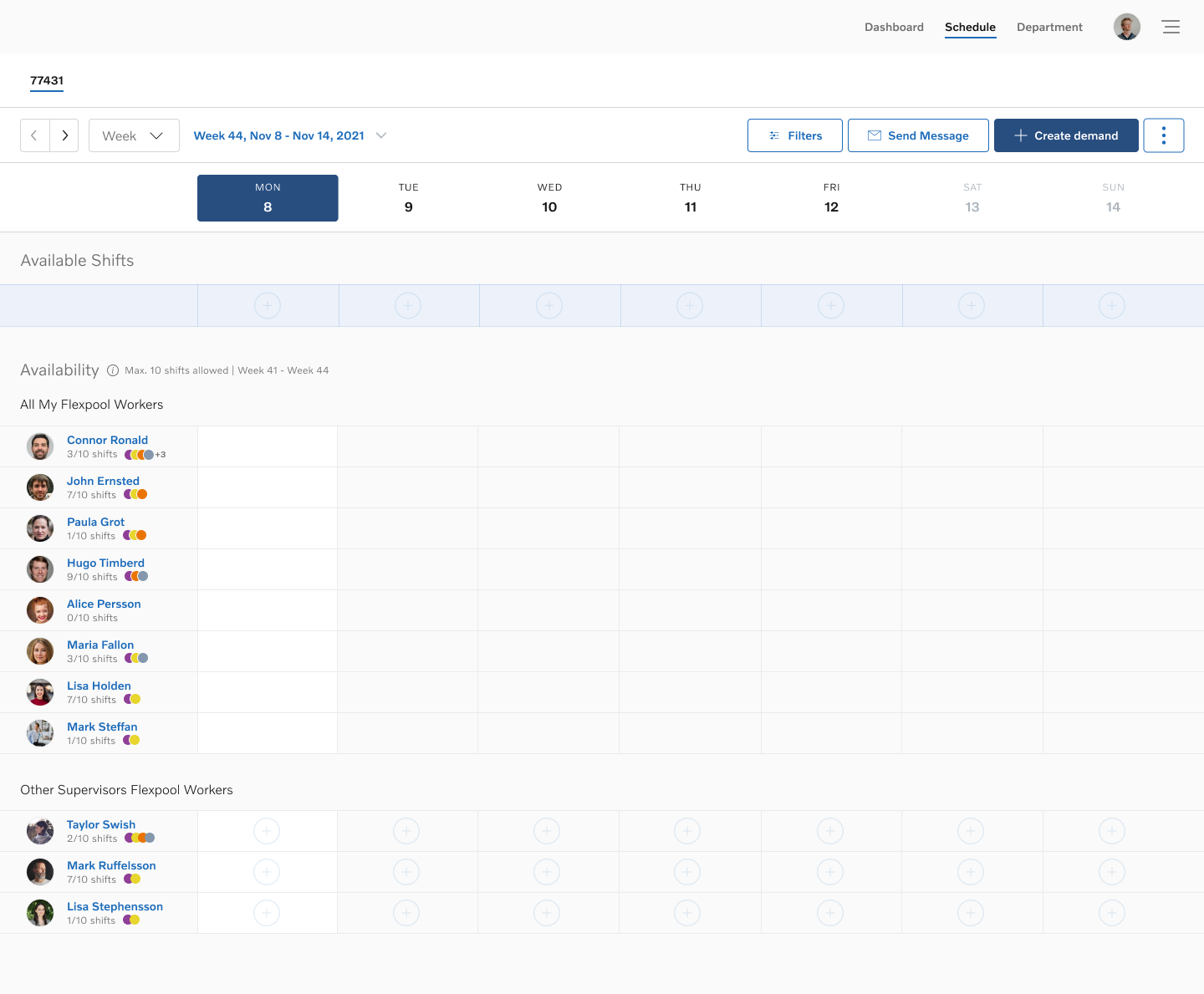
Task: Open the Filters button
Action: pyautogui.click(x=795, y=135)
